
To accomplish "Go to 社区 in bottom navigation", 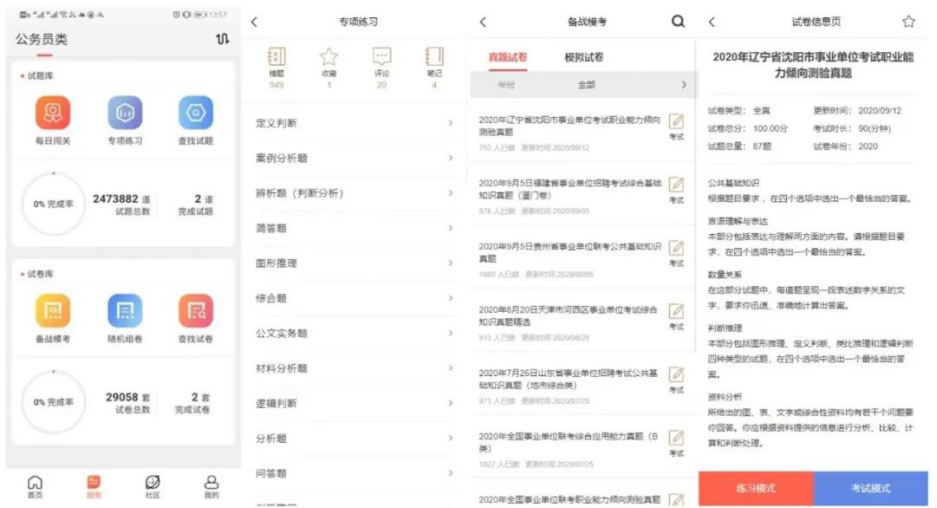I will coord(152,486).
